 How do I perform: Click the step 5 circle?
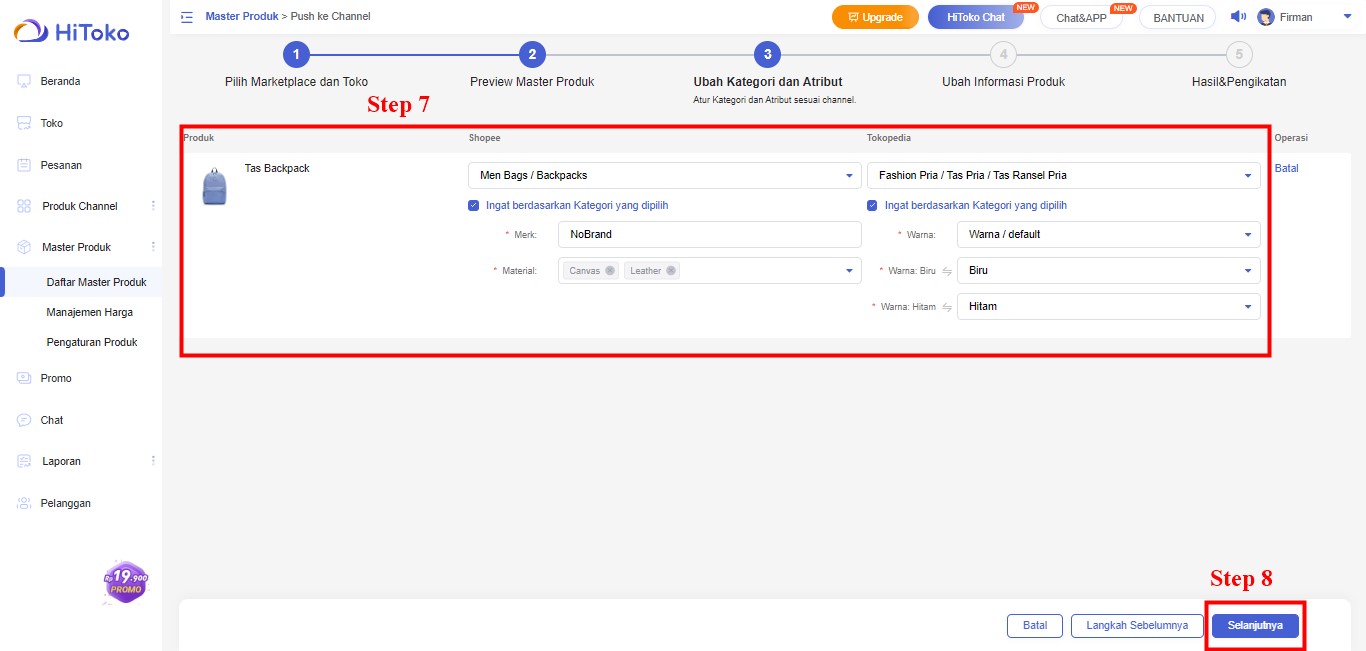coord(1239,55)
